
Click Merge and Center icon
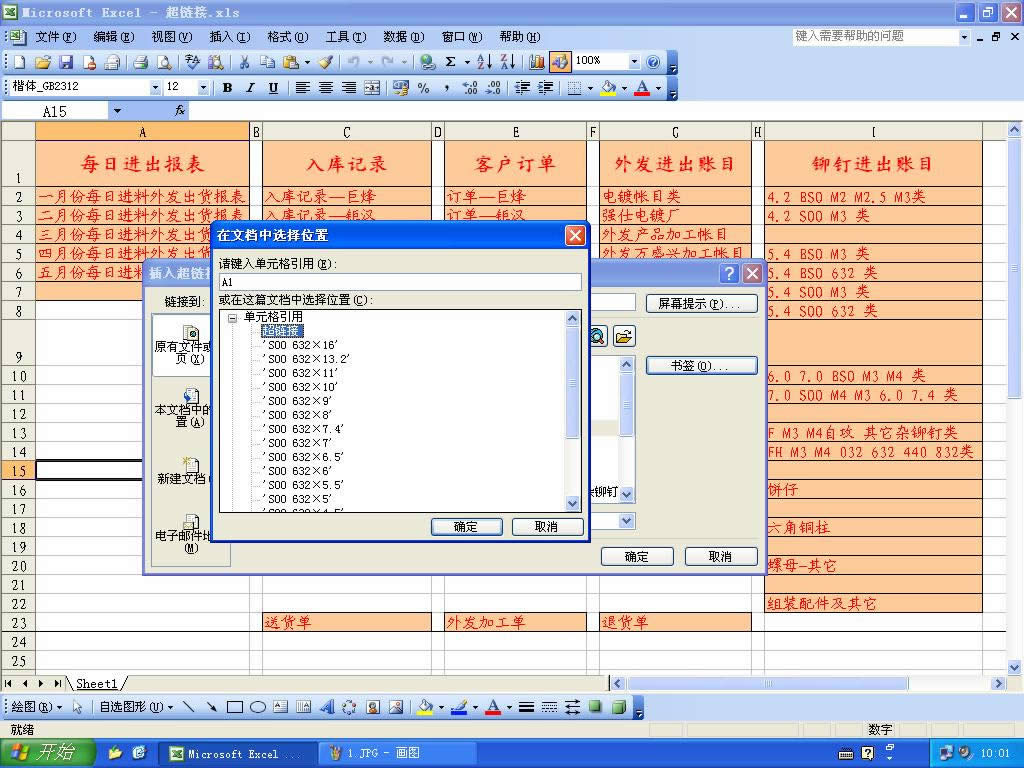tap(372, 88)
